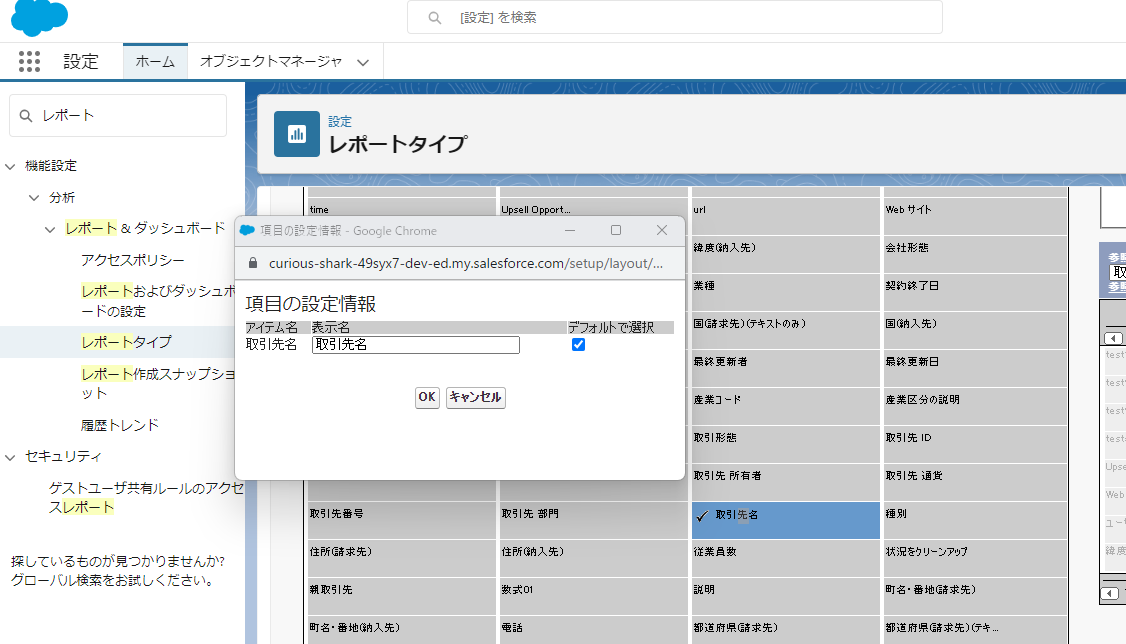Viewport: 1126px width, 644px height.
Task: Select the 取引先名 highlighted field cell
Action: pyautogui.click(x=786, y=520)
